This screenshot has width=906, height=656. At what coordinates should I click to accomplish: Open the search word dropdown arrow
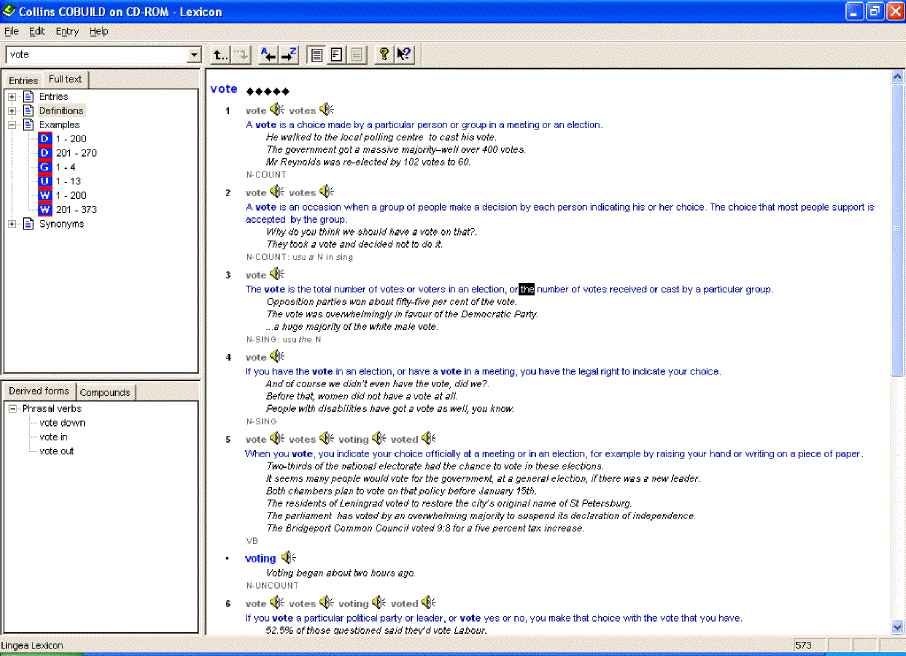(194, 55)
